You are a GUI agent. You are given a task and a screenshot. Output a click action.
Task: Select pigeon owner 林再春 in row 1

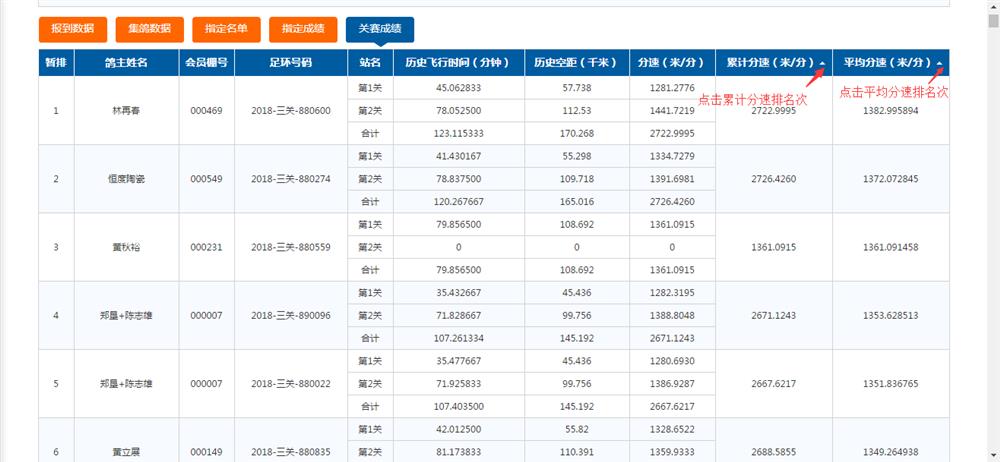pyautogui.click(x=126, y=110)
